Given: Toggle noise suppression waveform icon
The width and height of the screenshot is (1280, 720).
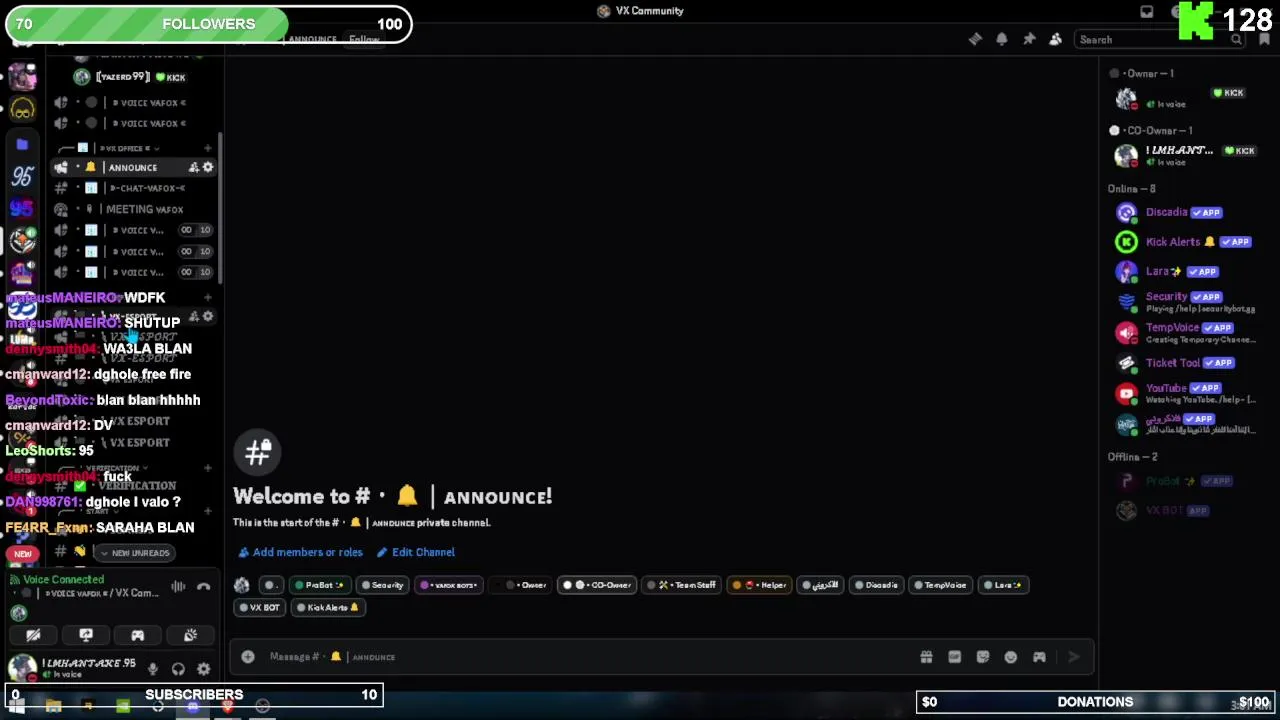Looking at the screenshot, I should (x=178, y=587).
